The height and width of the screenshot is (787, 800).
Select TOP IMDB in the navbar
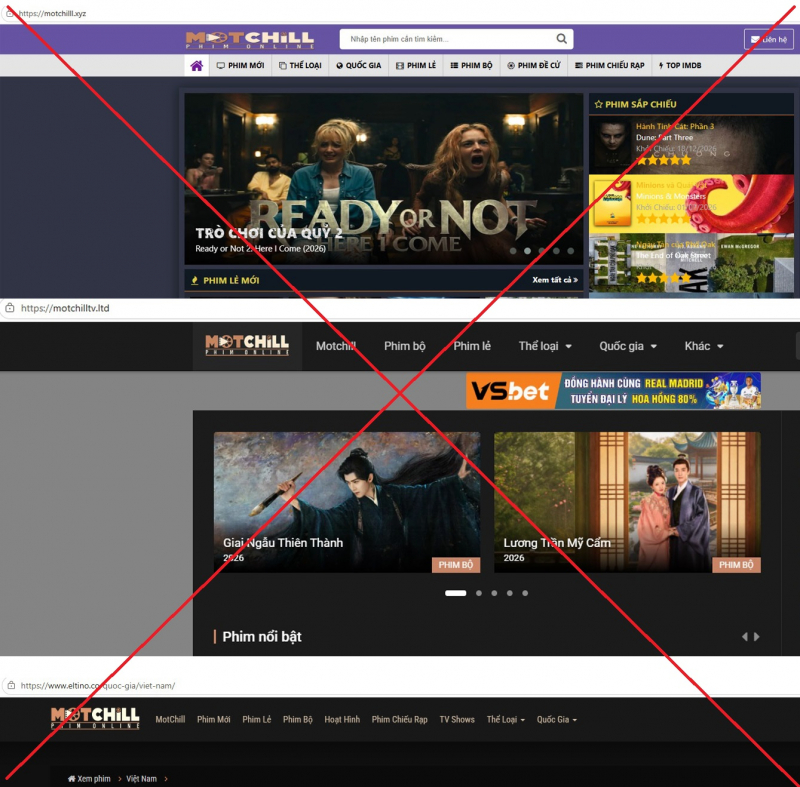coord(680,65)
